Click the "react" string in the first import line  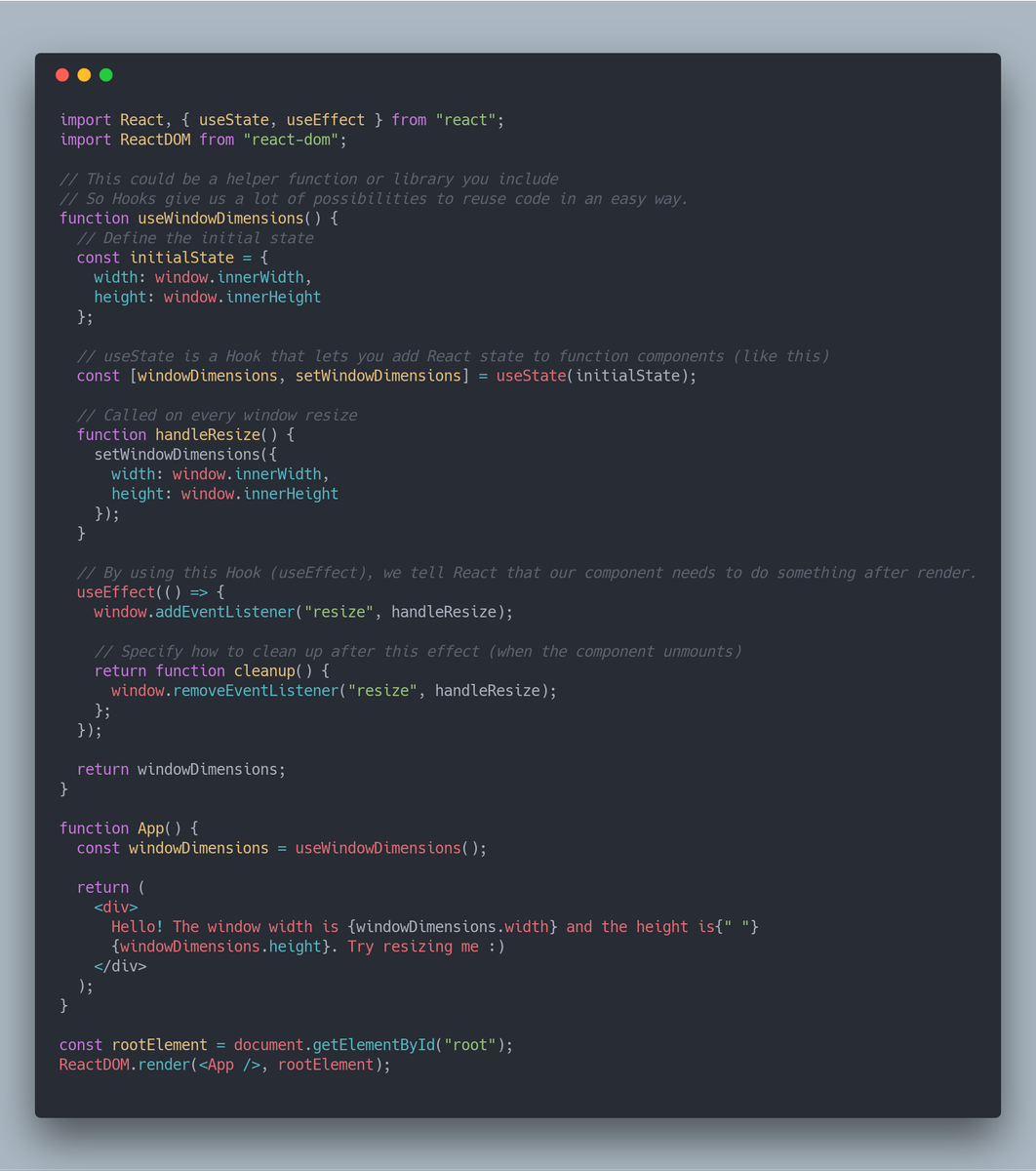click(x=465, y=120)
